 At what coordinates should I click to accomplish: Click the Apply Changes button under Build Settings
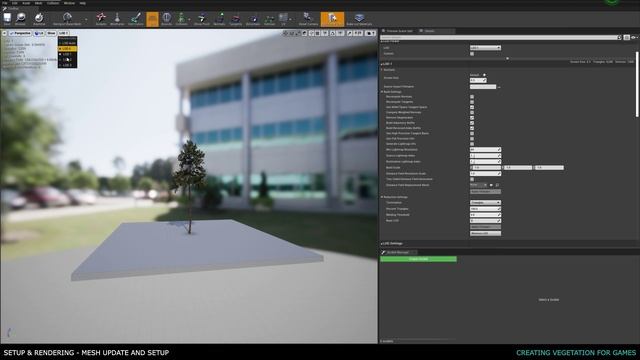[x=485, y=191]
